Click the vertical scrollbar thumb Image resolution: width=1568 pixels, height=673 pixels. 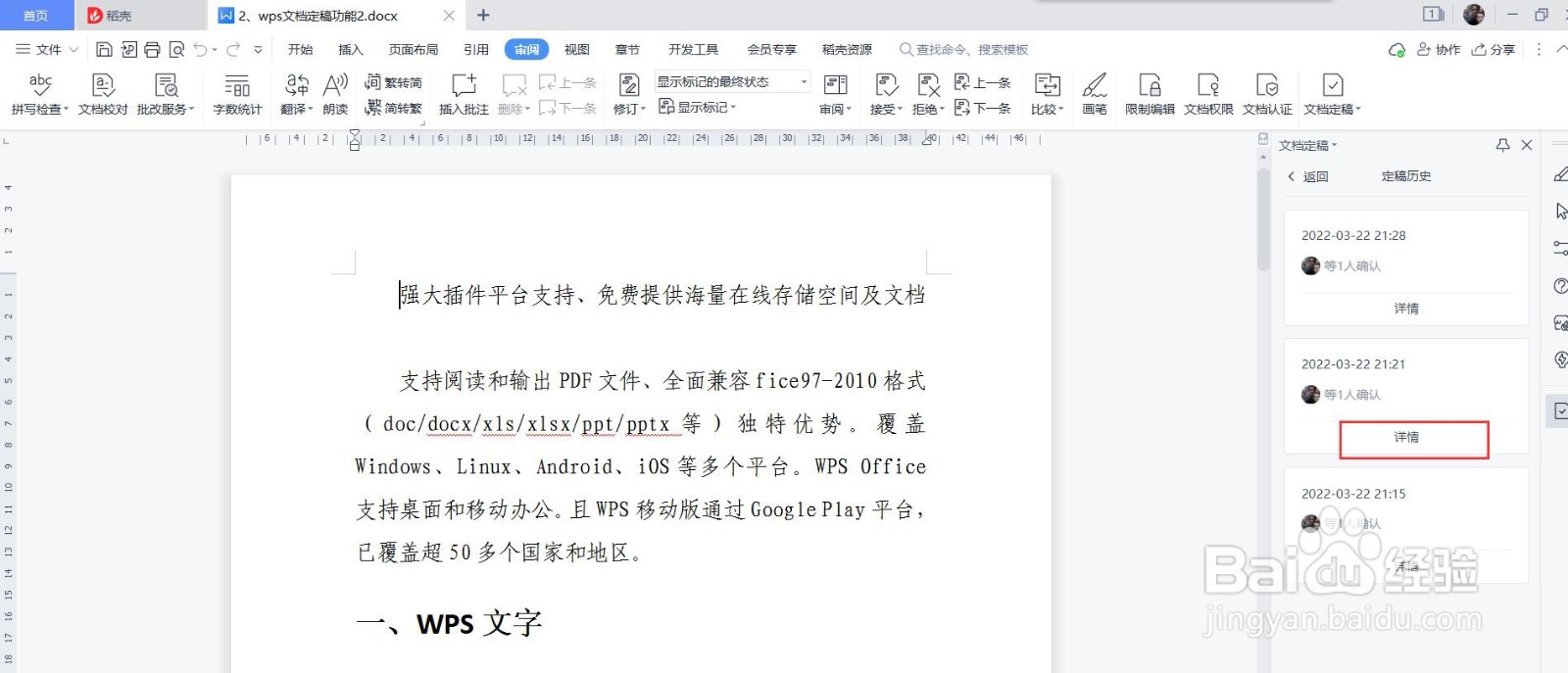point(1263,219)
